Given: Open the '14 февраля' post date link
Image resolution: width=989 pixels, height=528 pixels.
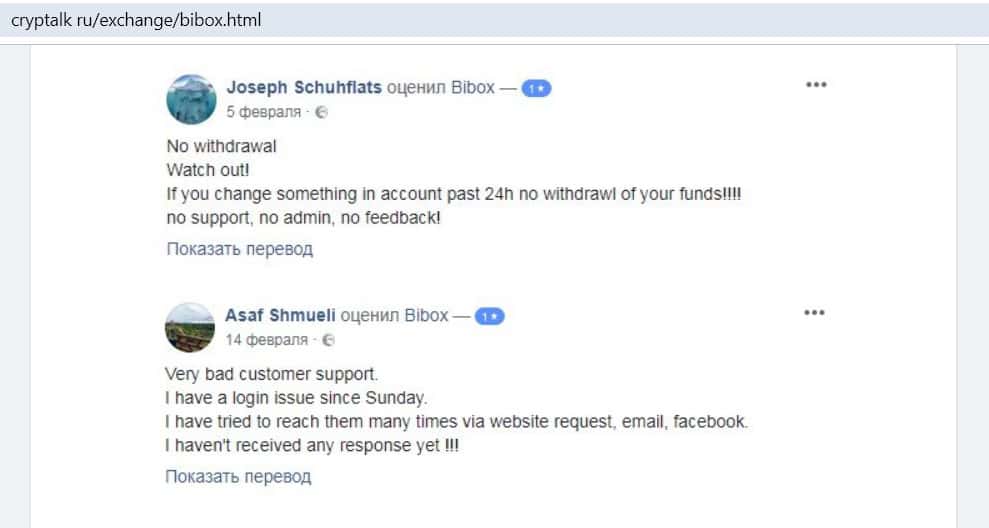Looking at the screenshot, I should click(x=267, y=340).
